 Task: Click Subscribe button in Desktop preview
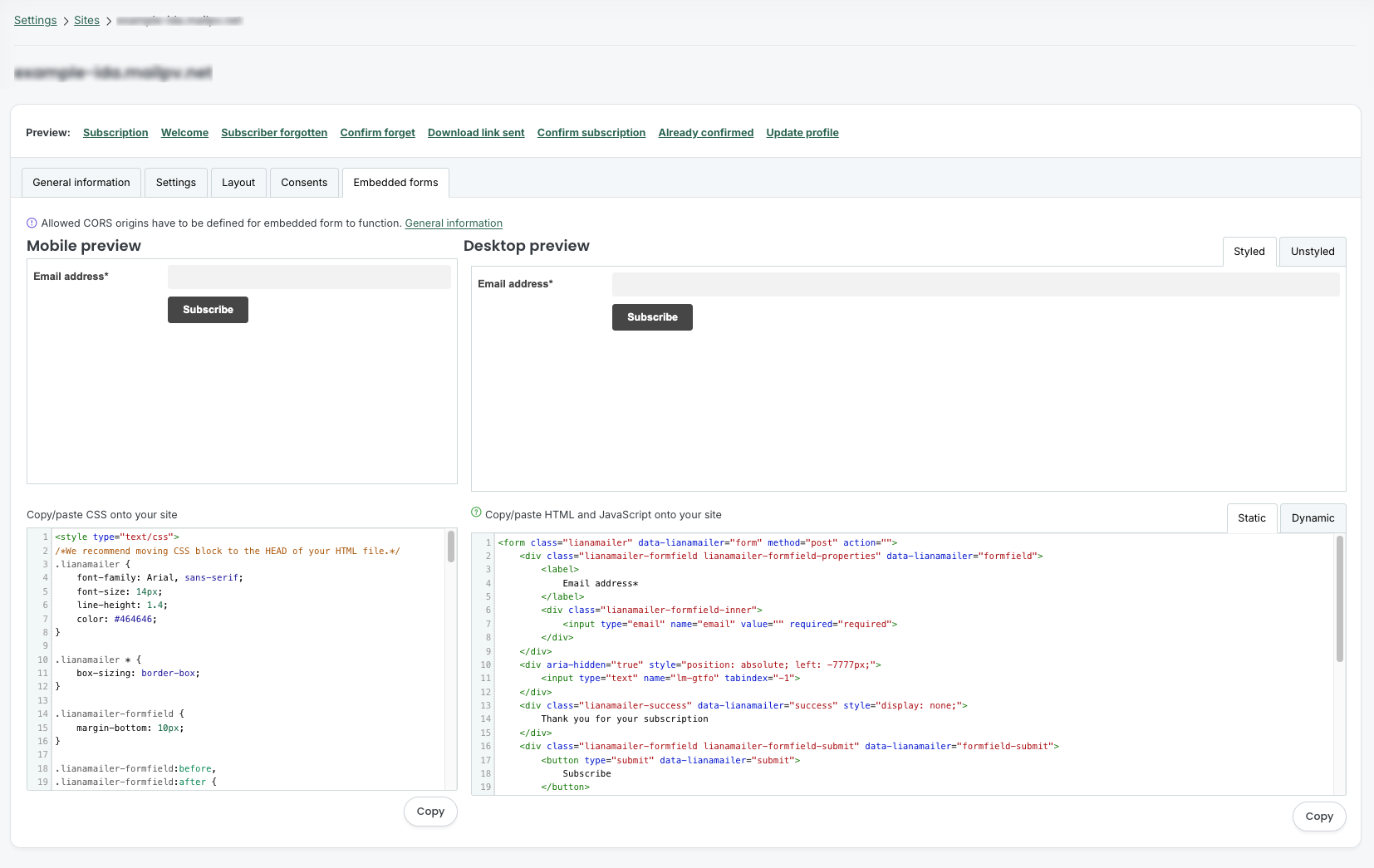[652, 317]
